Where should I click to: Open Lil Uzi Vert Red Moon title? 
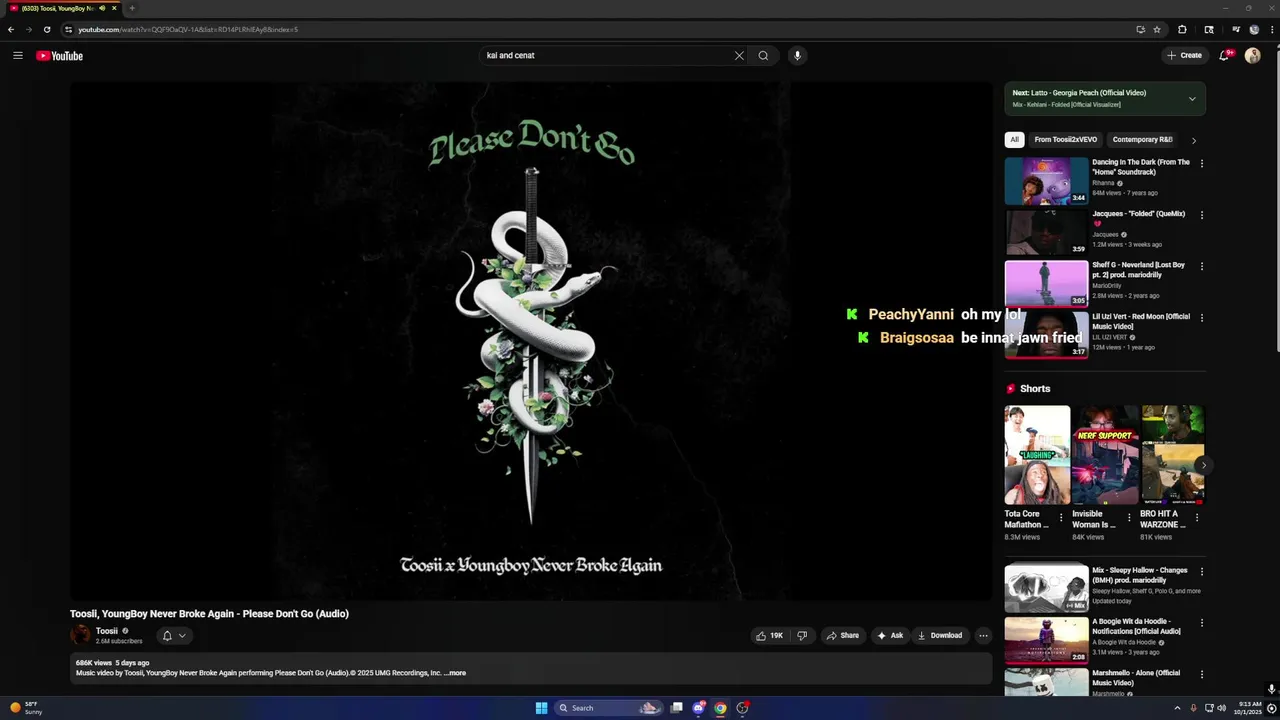[x=1141, y=321]
